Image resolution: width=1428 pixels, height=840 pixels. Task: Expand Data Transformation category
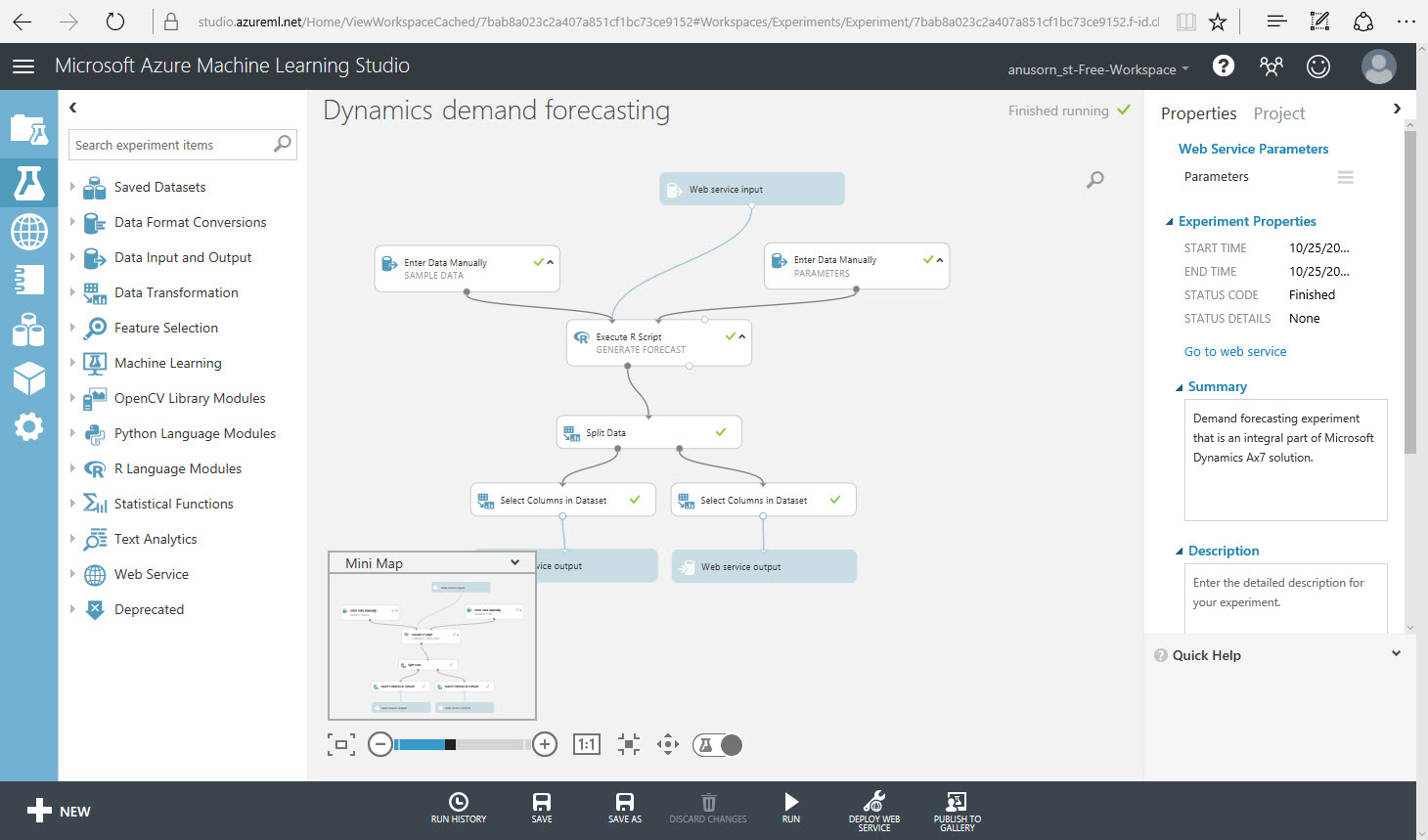pos(72,291)
